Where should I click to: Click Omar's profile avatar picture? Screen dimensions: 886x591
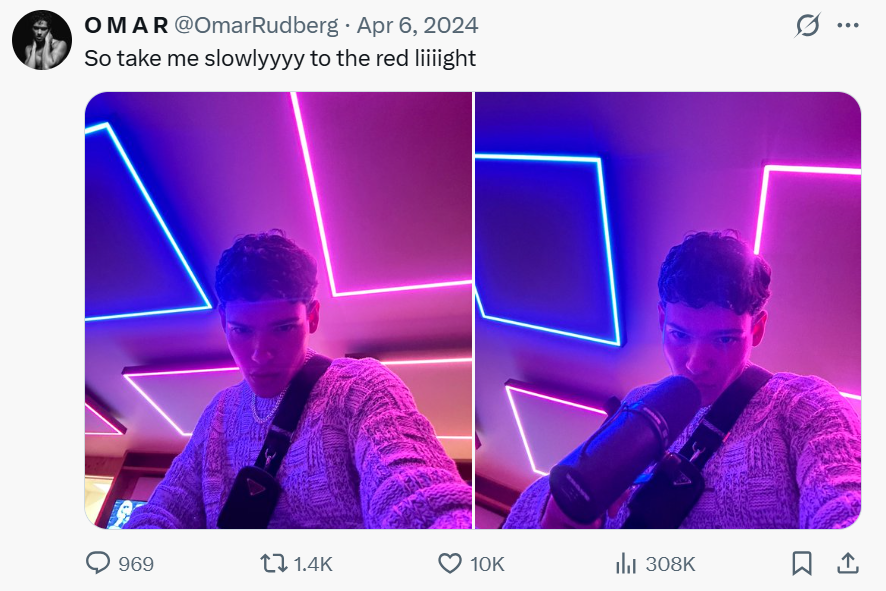(42, 41)
